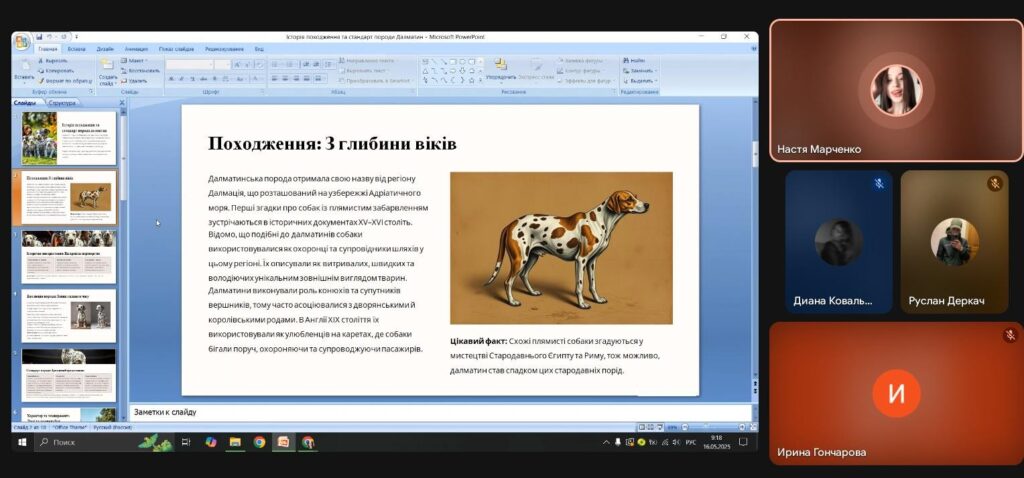1024x478 pixels.
Task: Click Руслан Деркач muted microphone icon
Action: [994, 184]
